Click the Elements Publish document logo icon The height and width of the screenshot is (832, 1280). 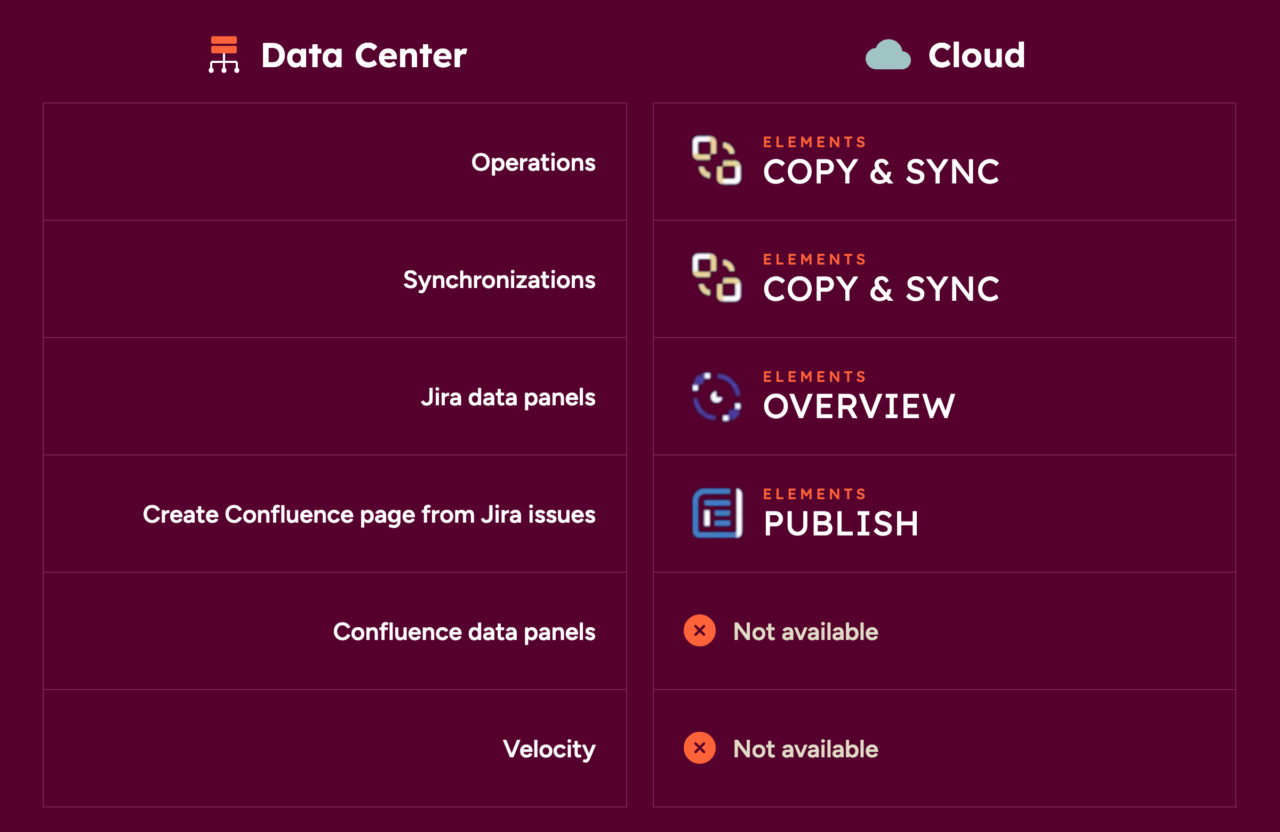pyautogui.click(x=716, y=513)
